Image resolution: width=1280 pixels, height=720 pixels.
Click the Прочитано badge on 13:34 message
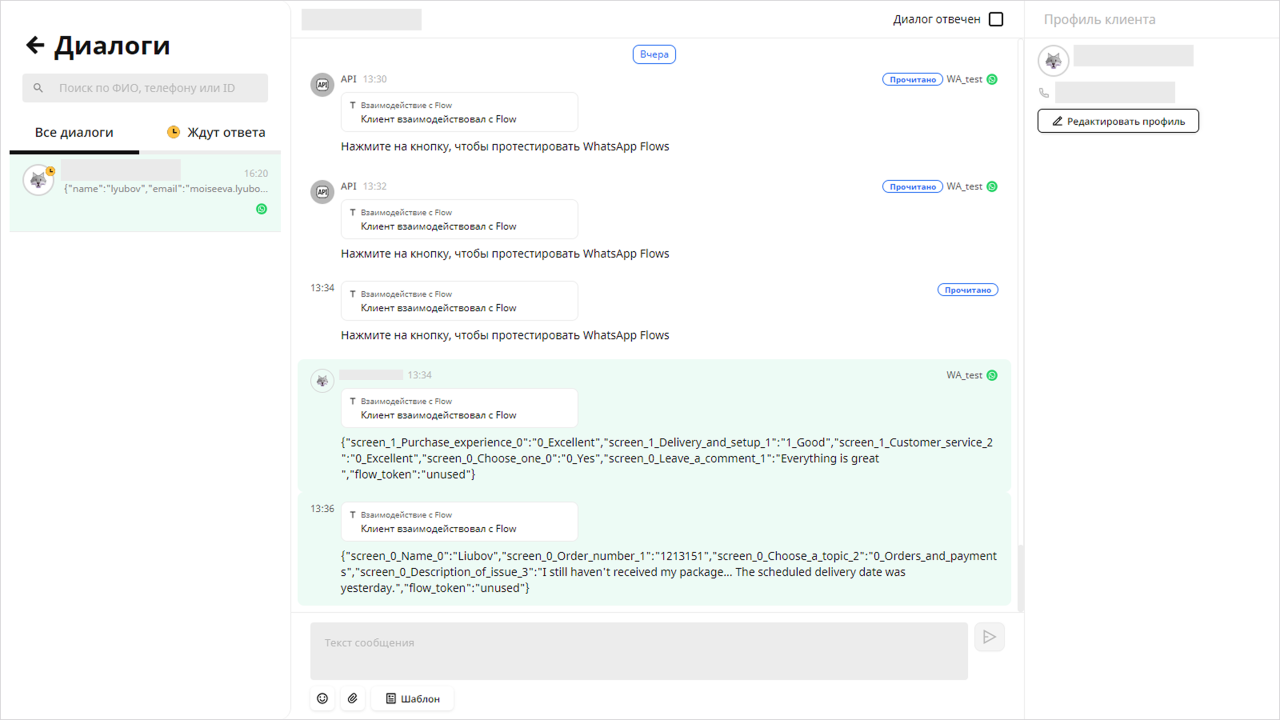[968, 290]
